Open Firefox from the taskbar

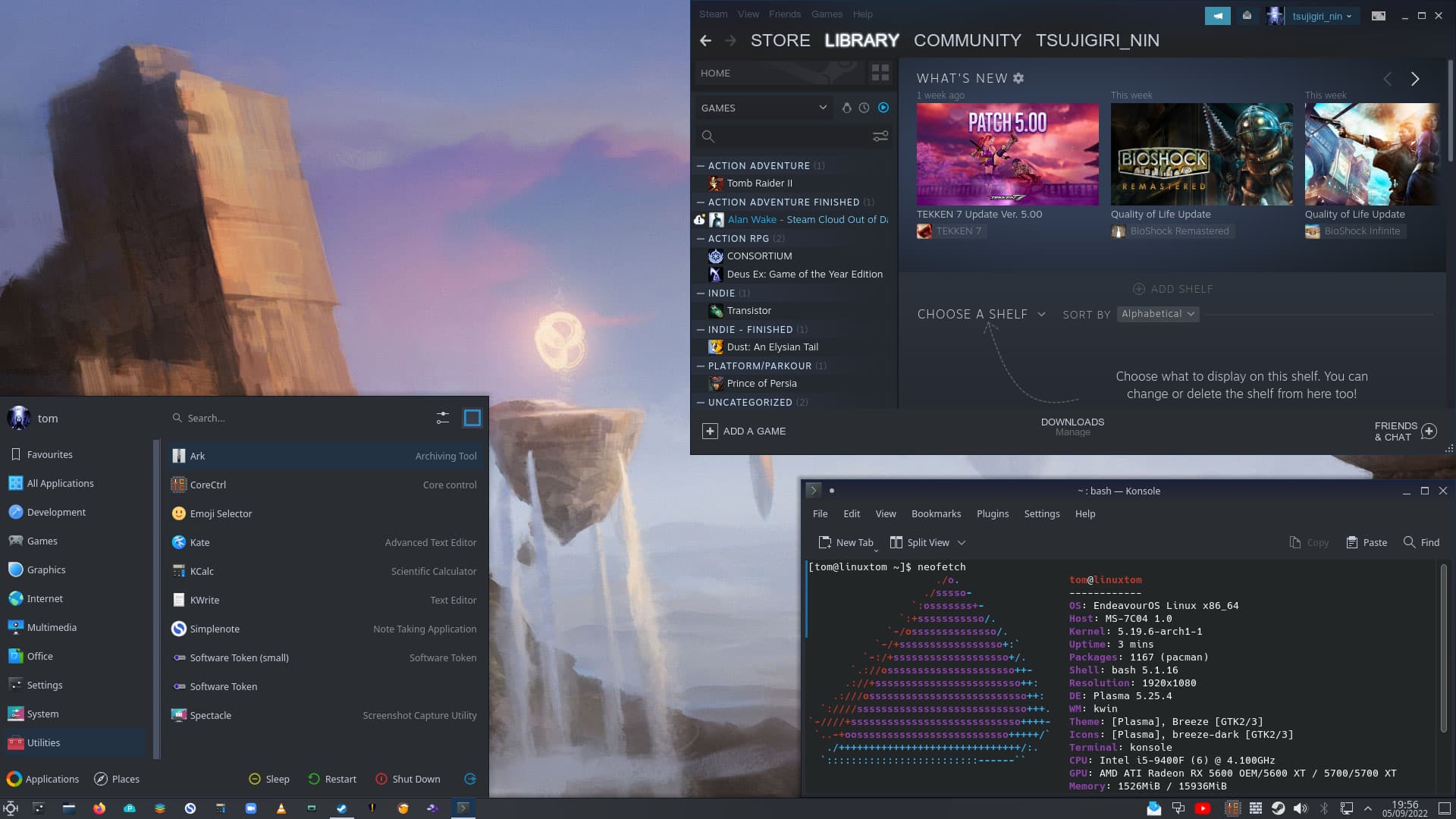point(99,808)
